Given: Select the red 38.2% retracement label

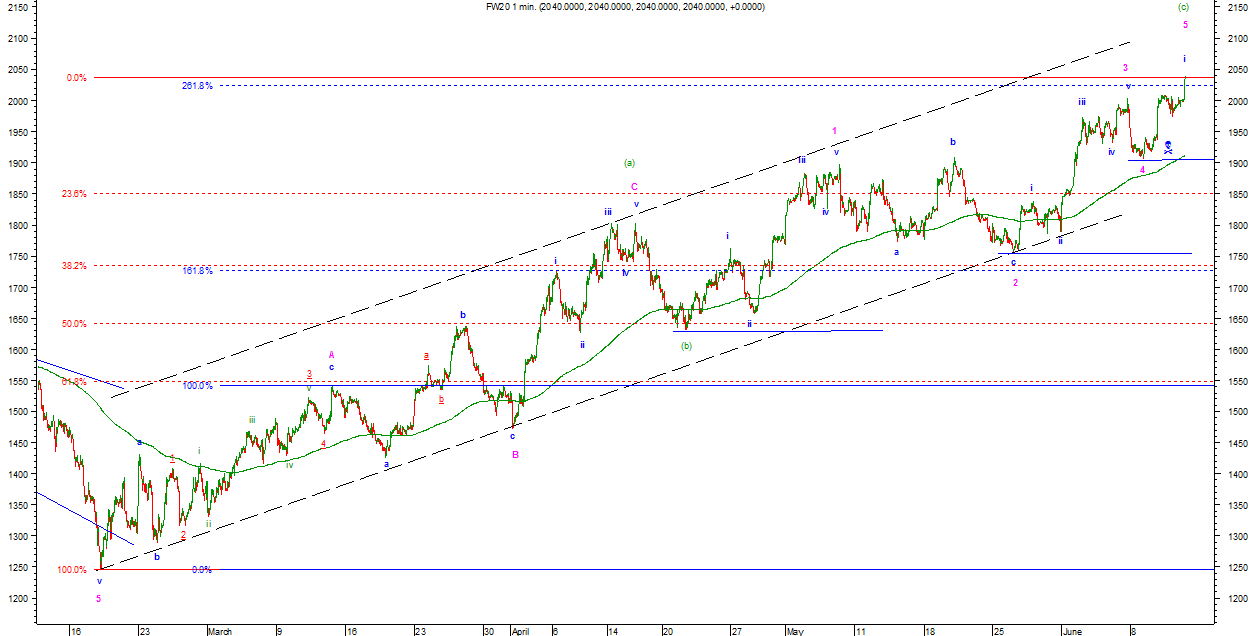Looking at the screenshot, I should [x=74, y=266].
